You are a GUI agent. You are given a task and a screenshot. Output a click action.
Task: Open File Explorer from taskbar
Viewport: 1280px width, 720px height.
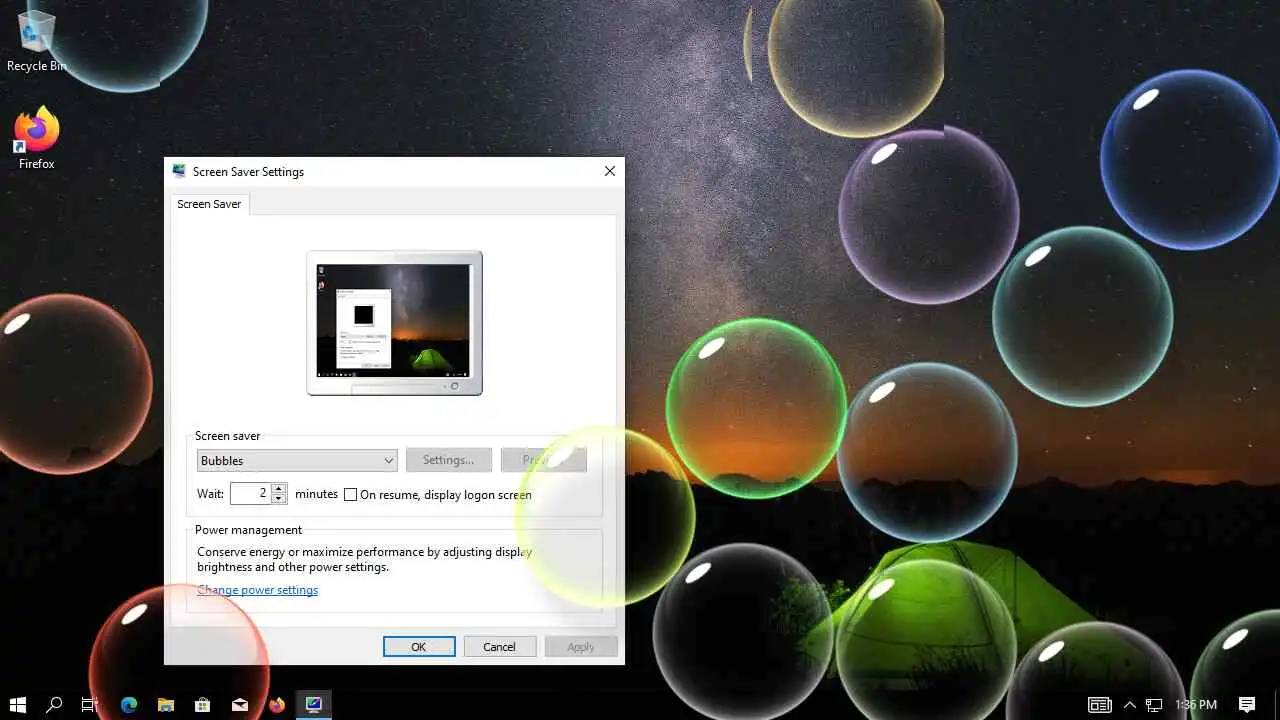(166, 704)
